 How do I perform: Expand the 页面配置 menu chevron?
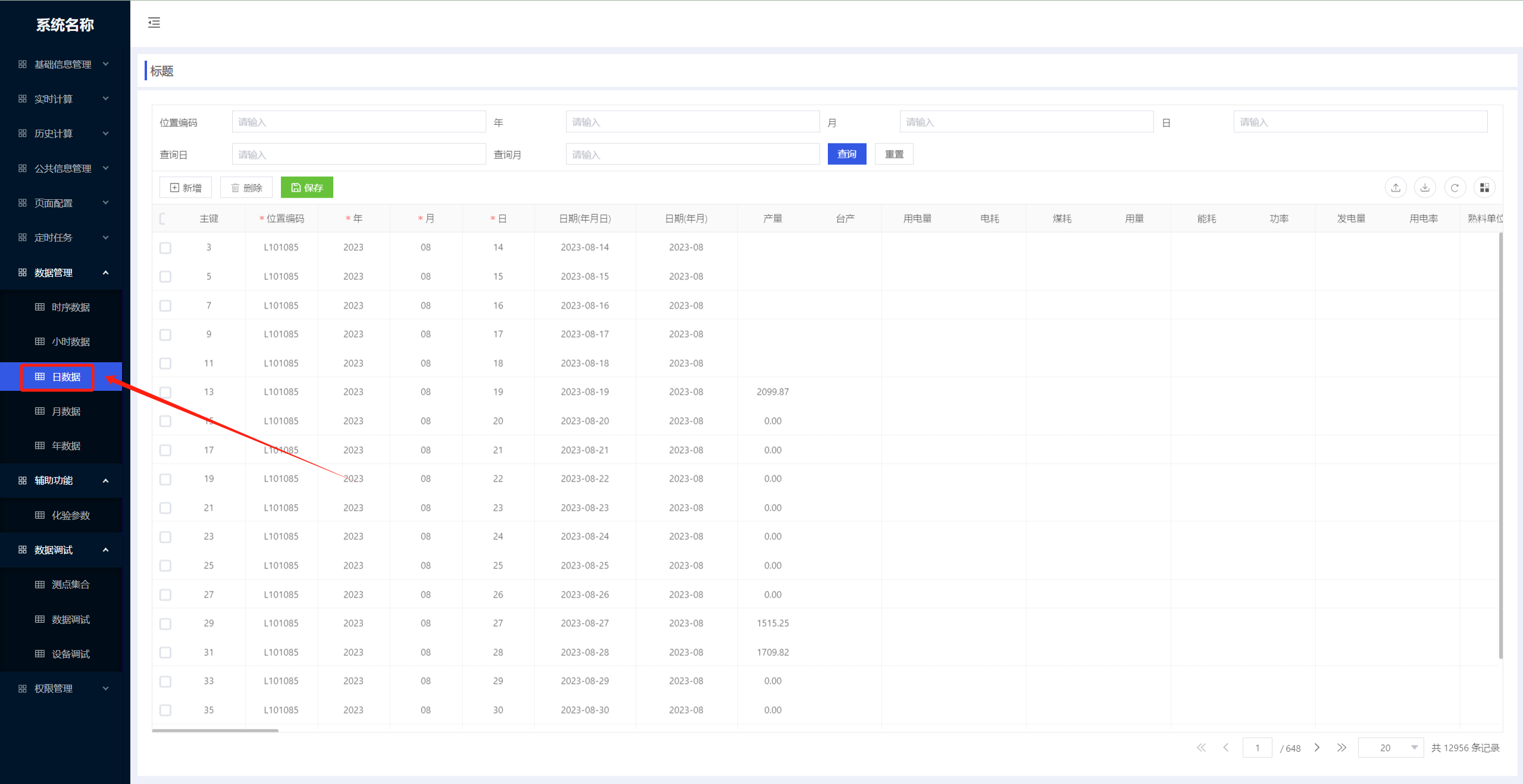(106, 203)
